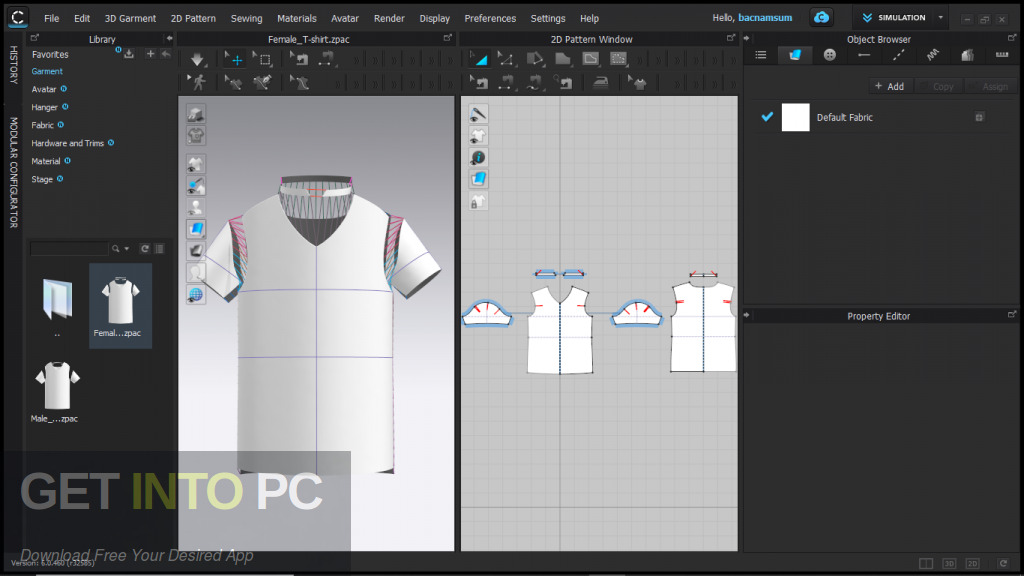Image resolution: width=1024 pixels, height=576 pixels.
Task: Toggle garment display icon in 3D viewport
Action: pos(195,165)
